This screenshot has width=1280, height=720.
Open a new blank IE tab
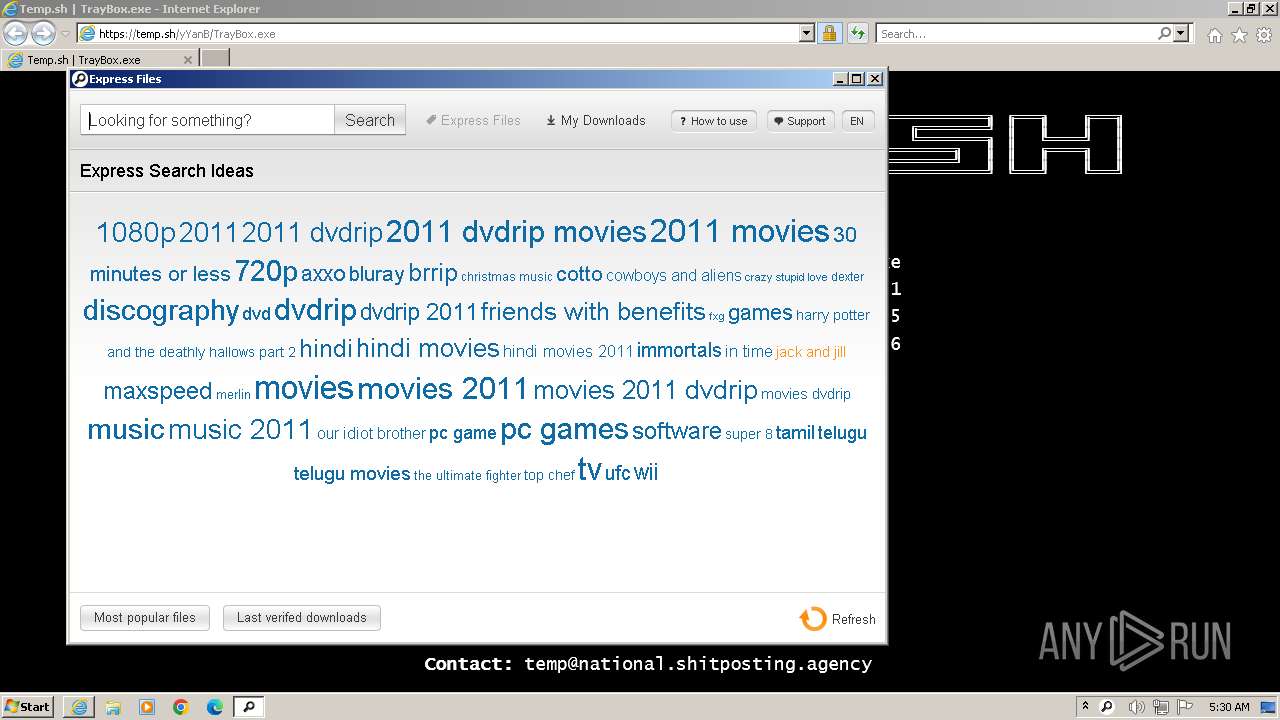point(215,59)
